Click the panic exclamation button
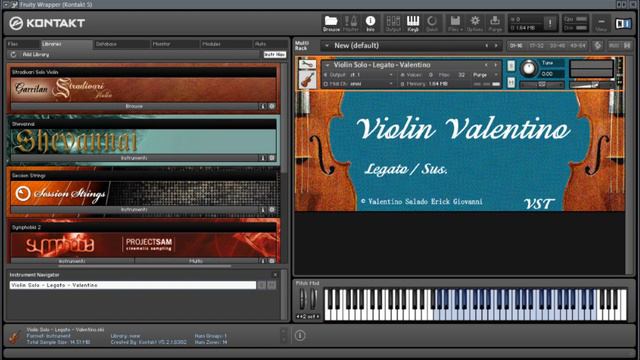This screenshot has width=640, height=360. (550, 23)
